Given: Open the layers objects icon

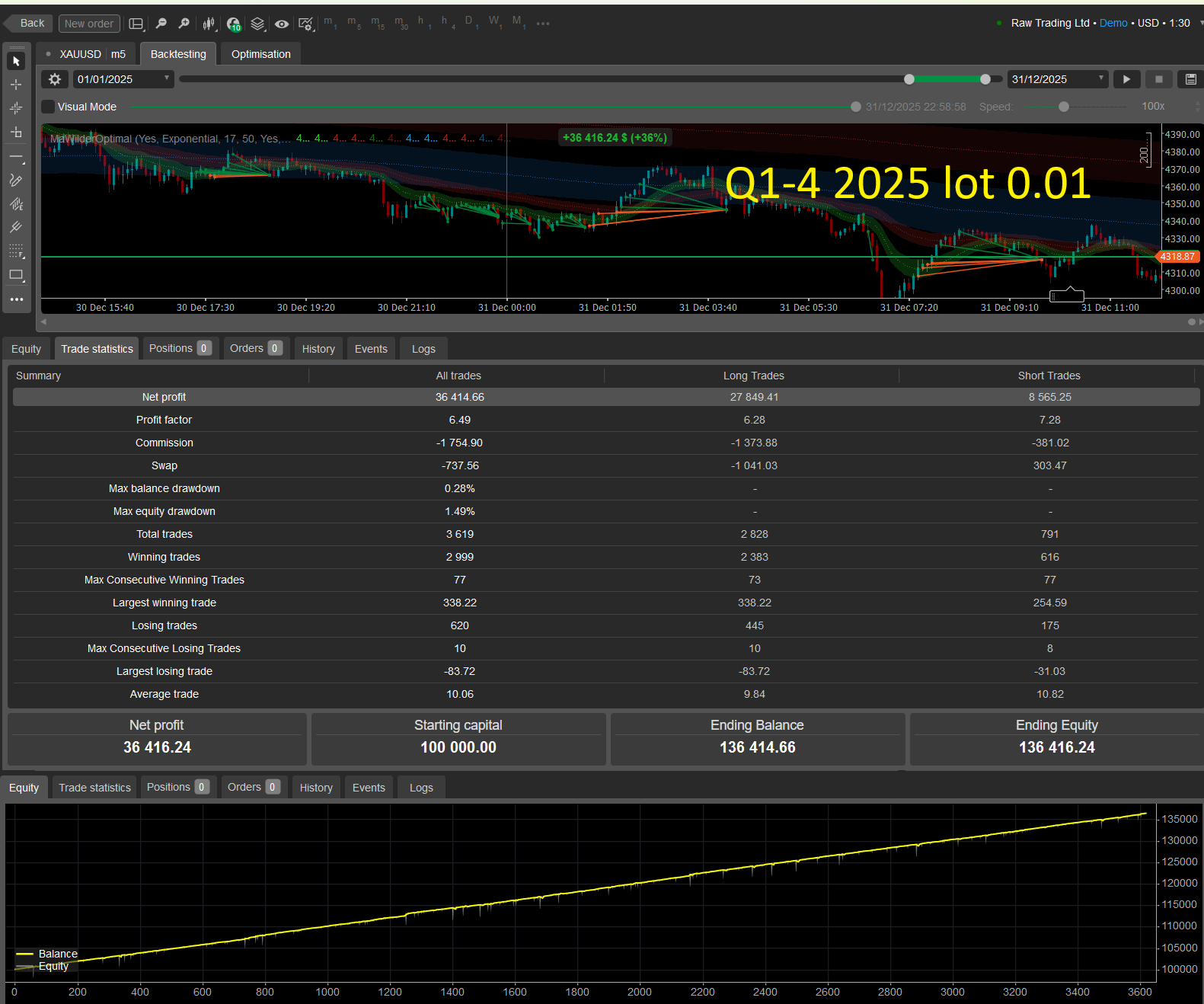Looking at the screenshot, I should coord(257,24).
